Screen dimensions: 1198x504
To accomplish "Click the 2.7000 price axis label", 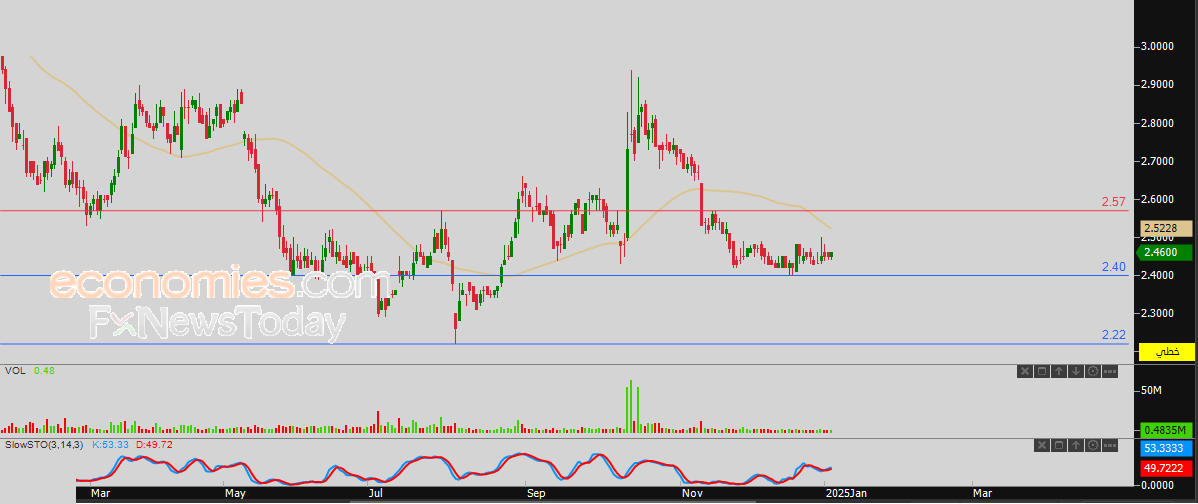I will 1159,162.
